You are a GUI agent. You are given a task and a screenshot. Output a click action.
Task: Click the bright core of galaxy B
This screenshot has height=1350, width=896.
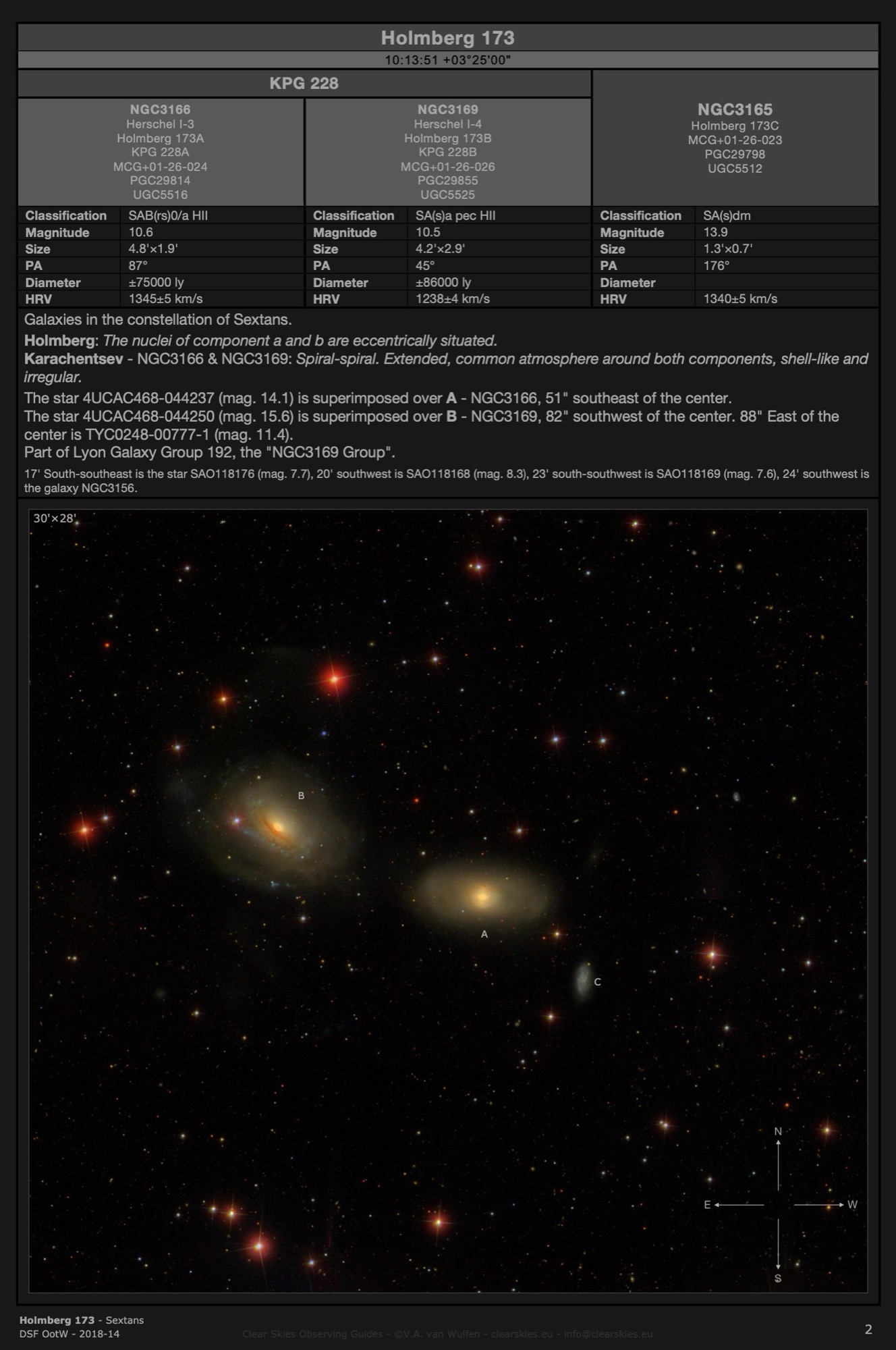(276, 826)
